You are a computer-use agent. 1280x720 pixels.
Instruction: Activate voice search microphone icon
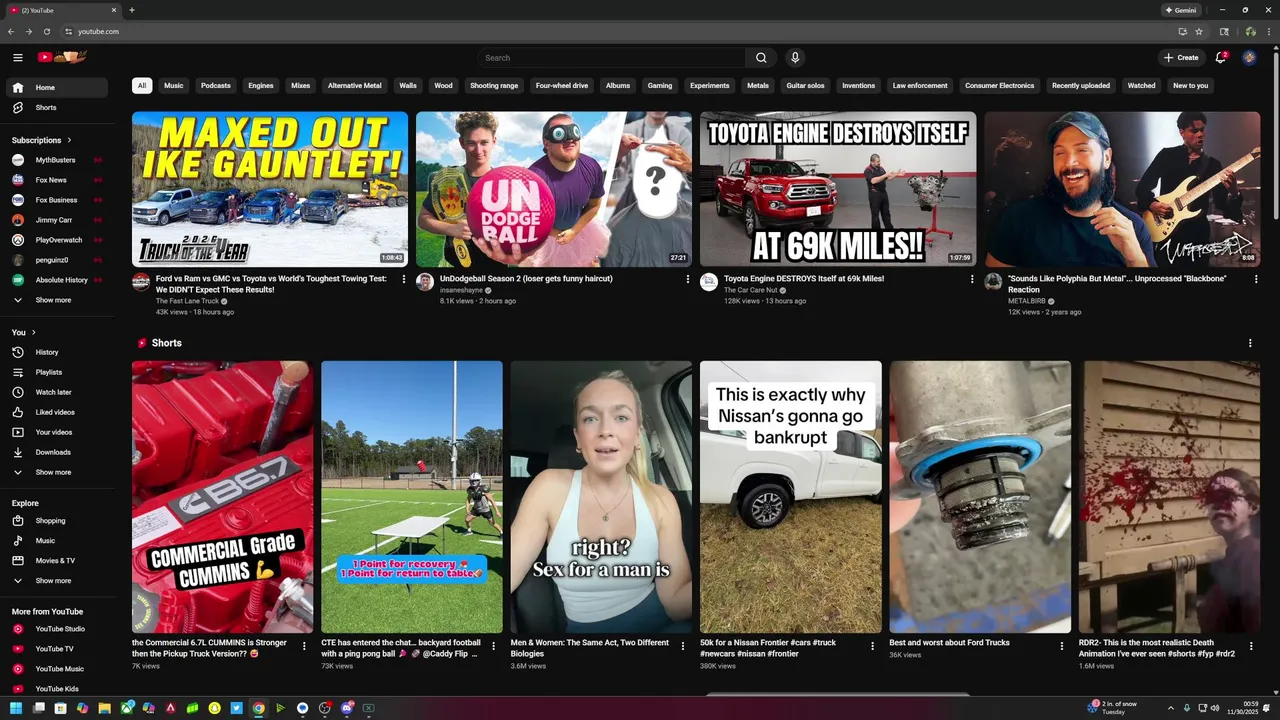(795, 58)
